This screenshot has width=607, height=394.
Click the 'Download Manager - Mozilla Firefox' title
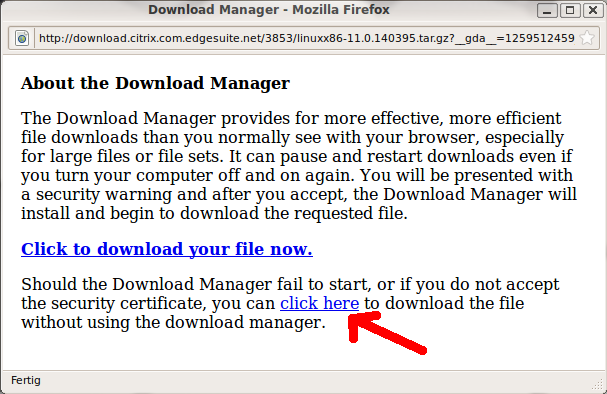tap(269, 10)
